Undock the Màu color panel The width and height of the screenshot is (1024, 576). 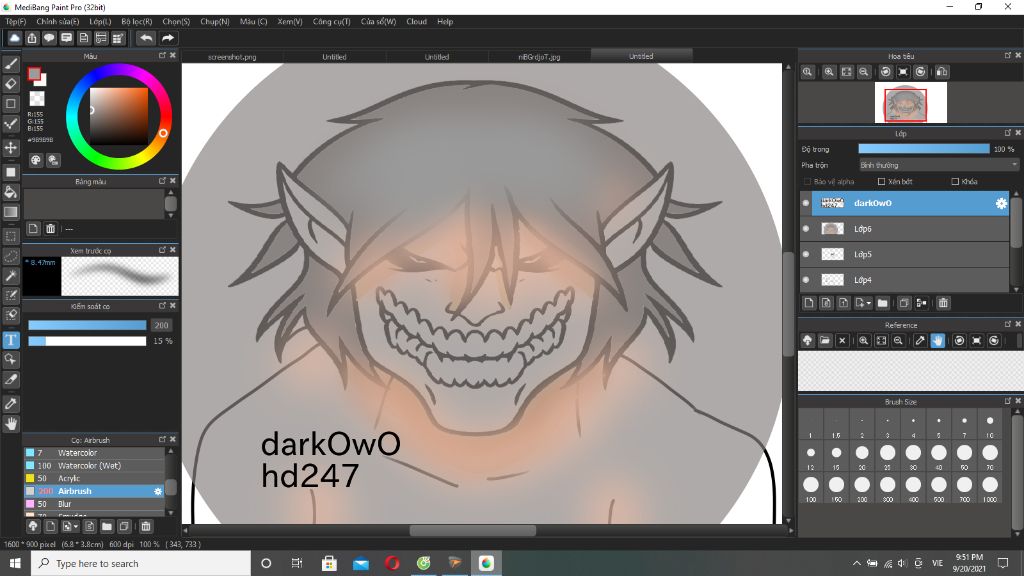[x=162, y=56]
